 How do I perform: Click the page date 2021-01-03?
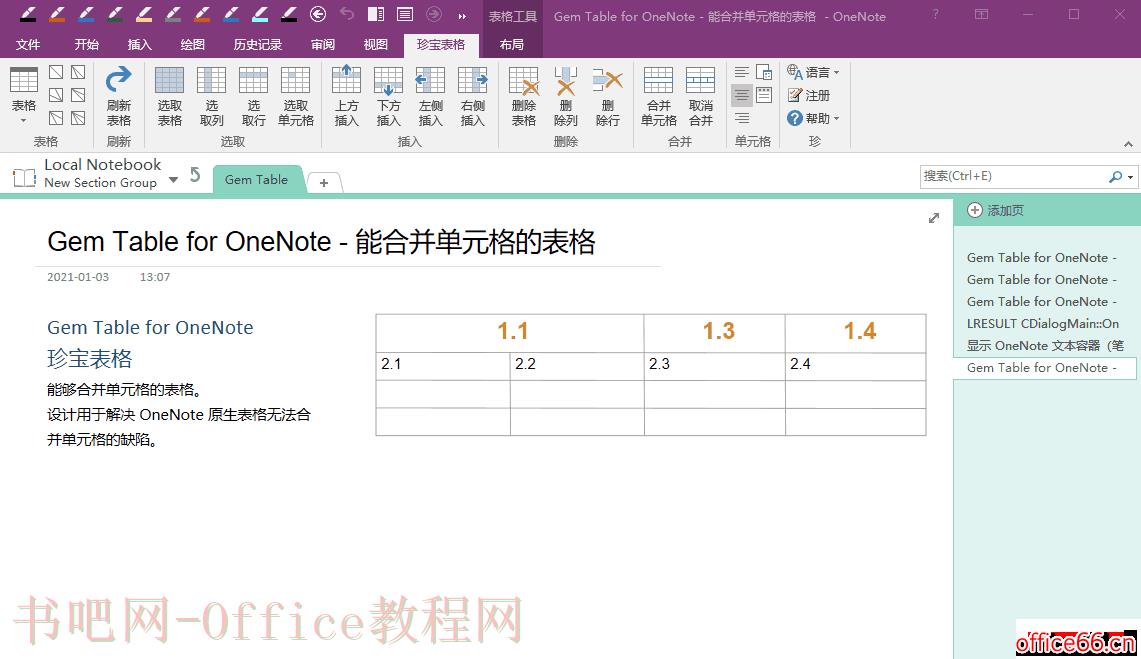coord(78,277)
